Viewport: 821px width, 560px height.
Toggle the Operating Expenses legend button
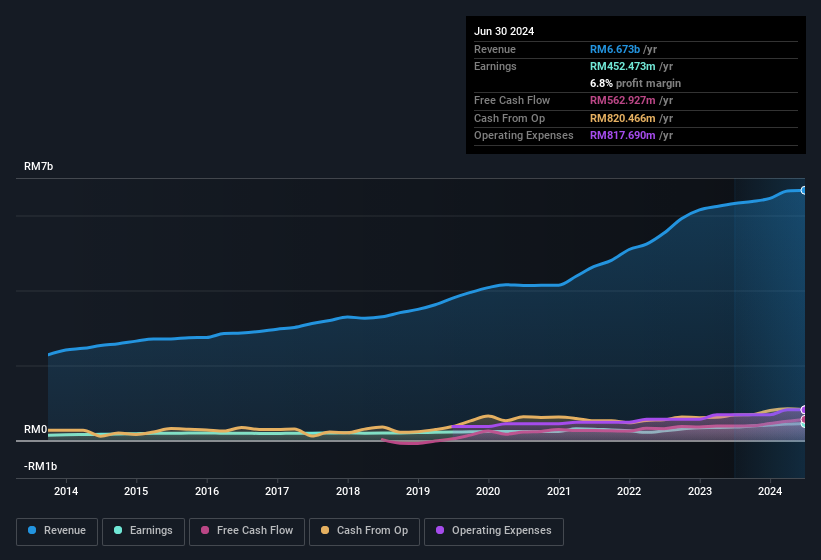coord(493,531)
